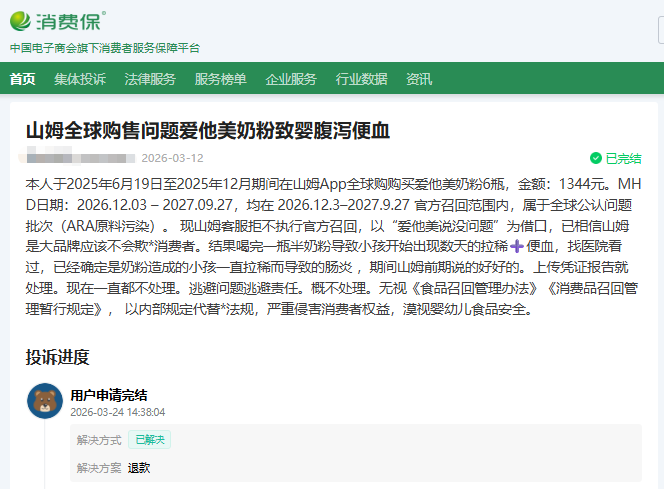
Task: Click the green checkmark beside 已完结
Action: (x=596, y=158)
